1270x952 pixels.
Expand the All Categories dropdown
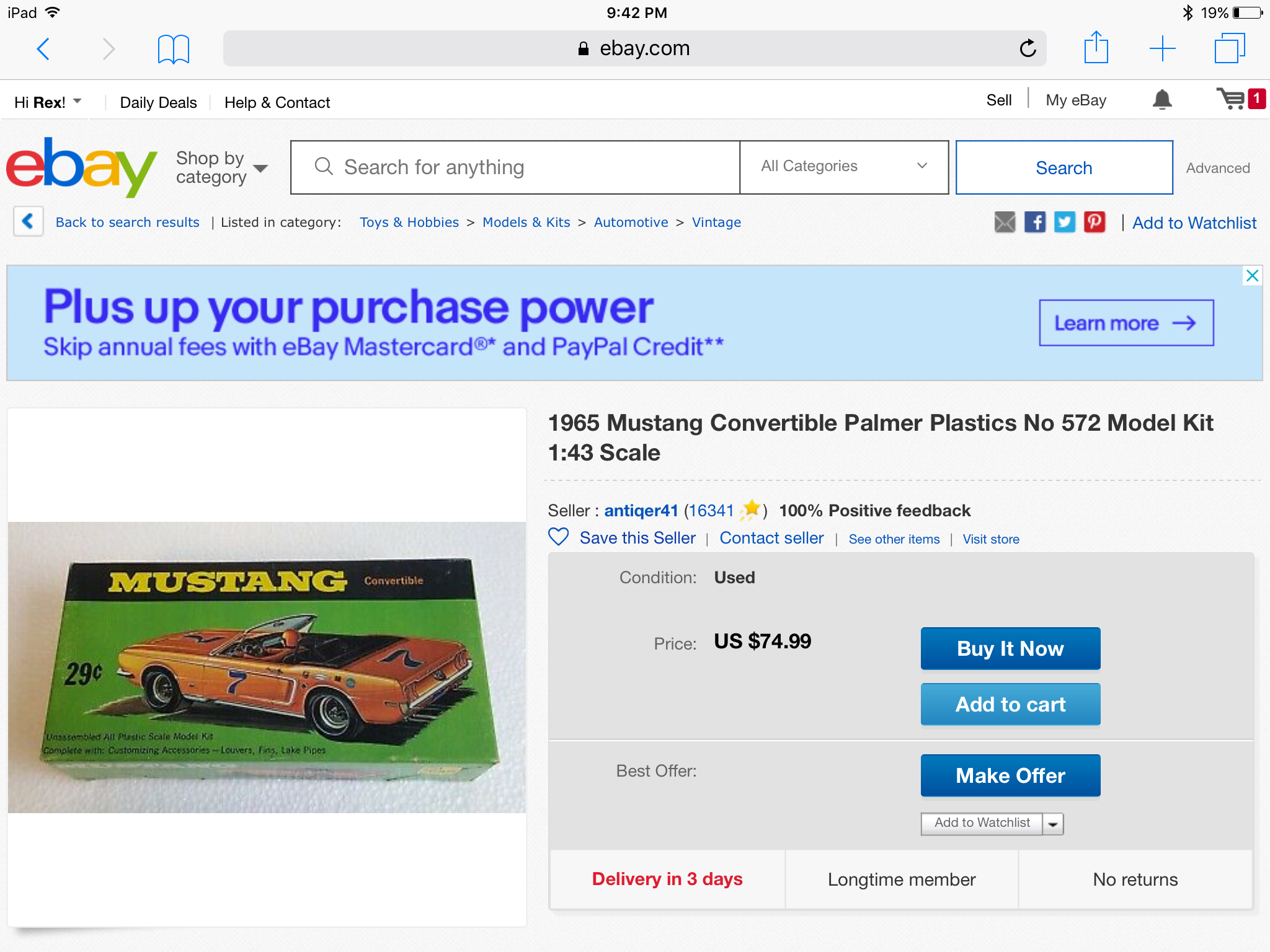844,167
